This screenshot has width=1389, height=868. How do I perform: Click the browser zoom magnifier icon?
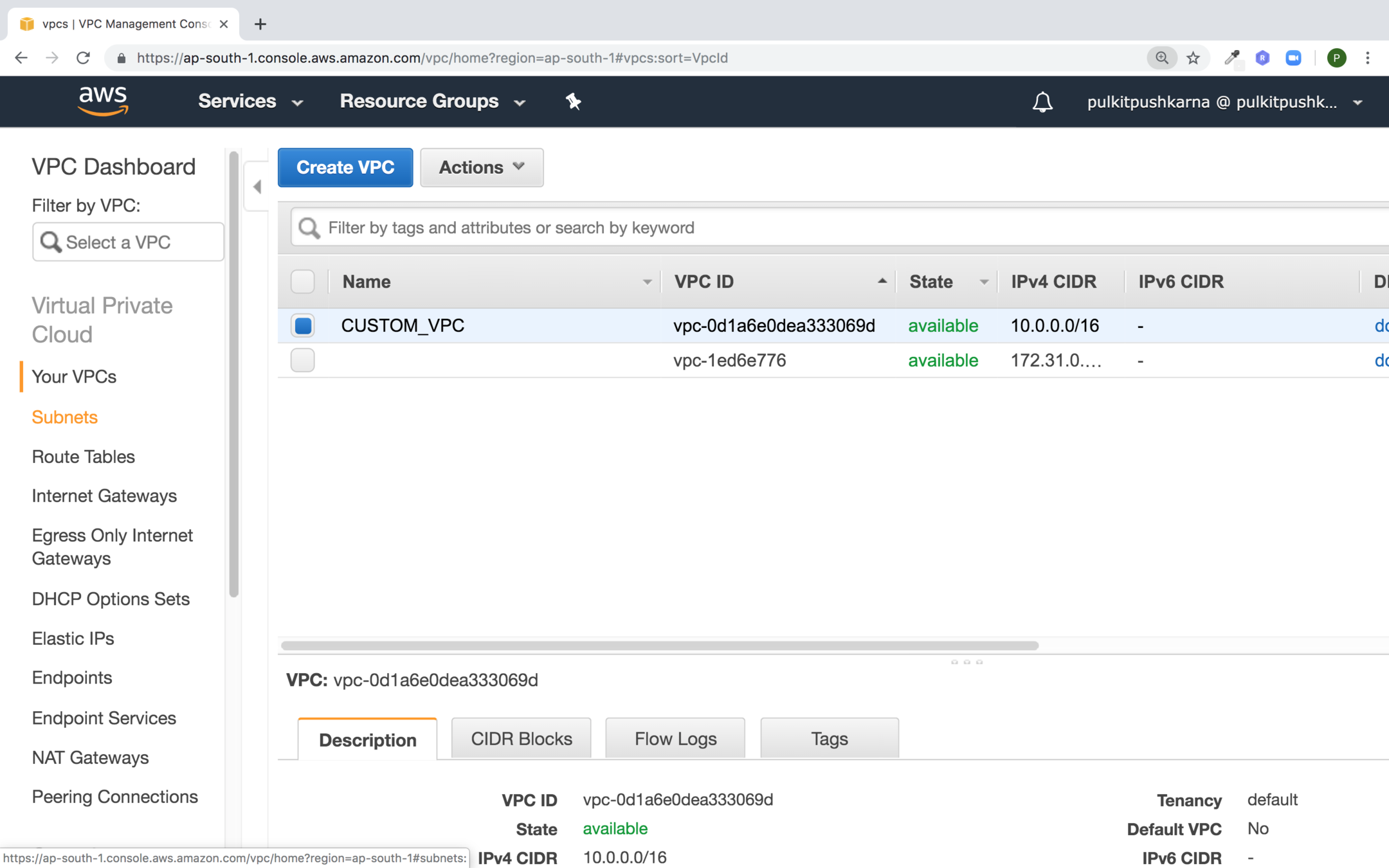(1161, 58)
